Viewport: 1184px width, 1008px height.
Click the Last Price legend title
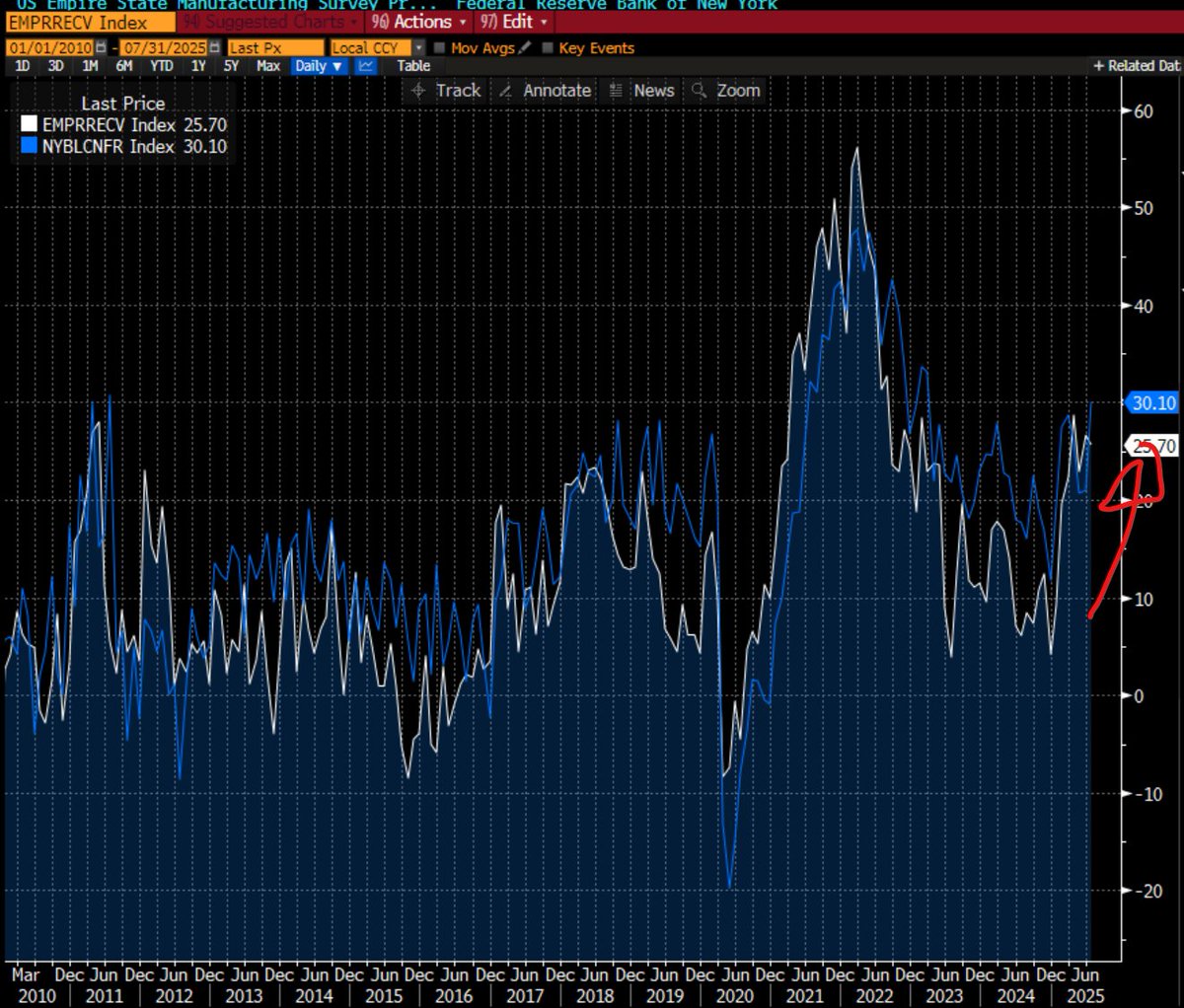[123, 103]
